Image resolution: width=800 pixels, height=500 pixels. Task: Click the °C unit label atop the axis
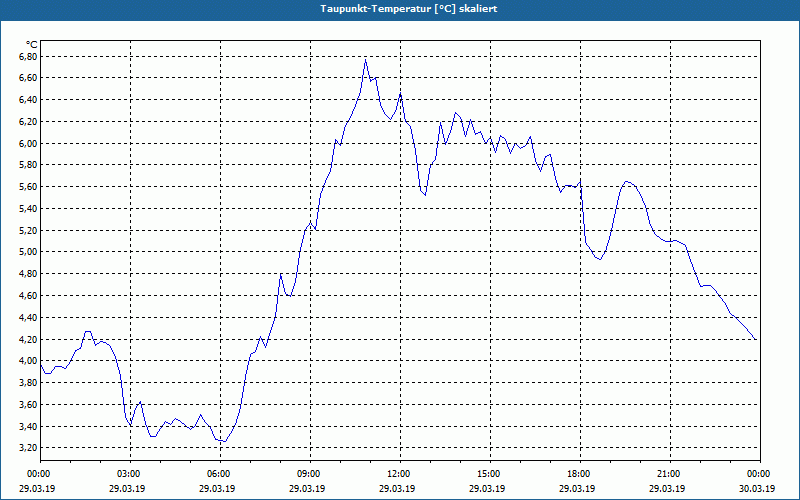[x=32, y=45]
